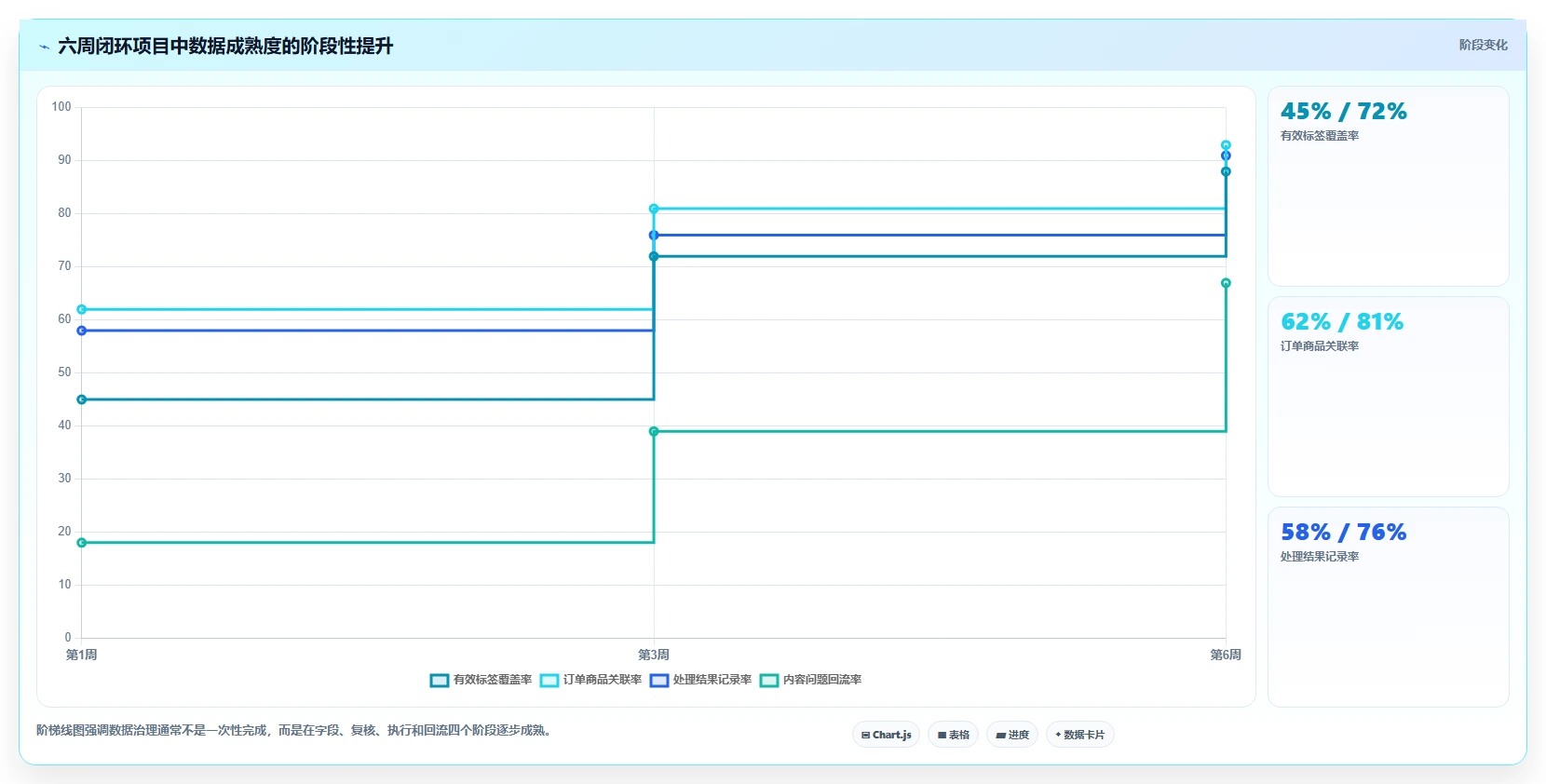Click the 62 data point at 第1周
The width and height of the screenshot is (1546, 784).
click(x=82, y=309)
